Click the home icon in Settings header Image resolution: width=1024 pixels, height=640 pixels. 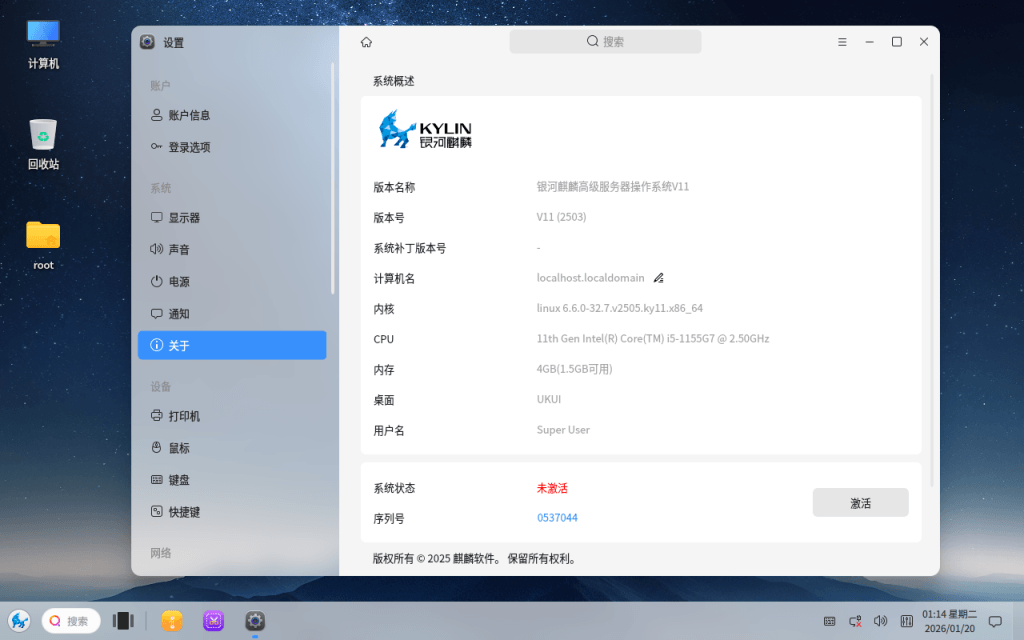[366, 42]
